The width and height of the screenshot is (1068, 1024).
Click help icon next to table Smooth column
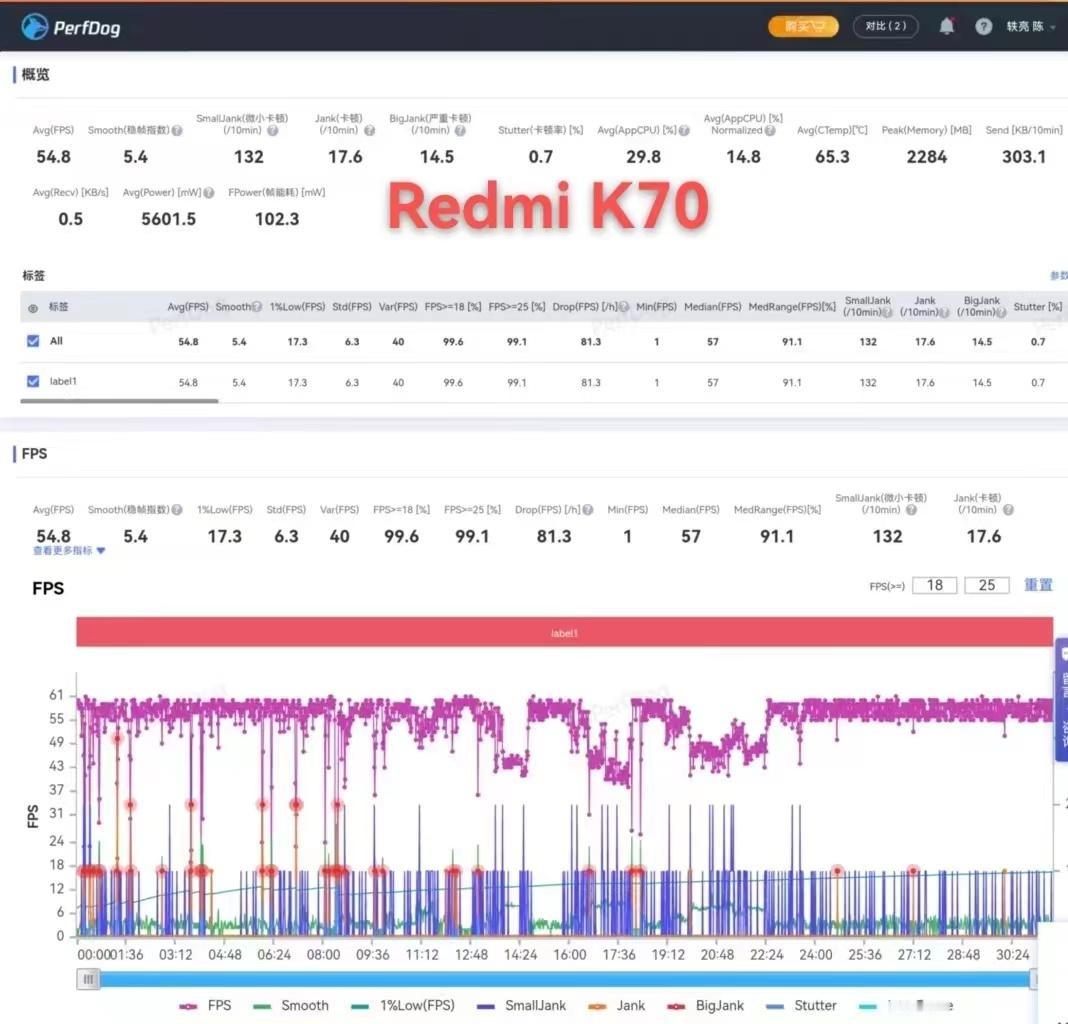(257, 307)
